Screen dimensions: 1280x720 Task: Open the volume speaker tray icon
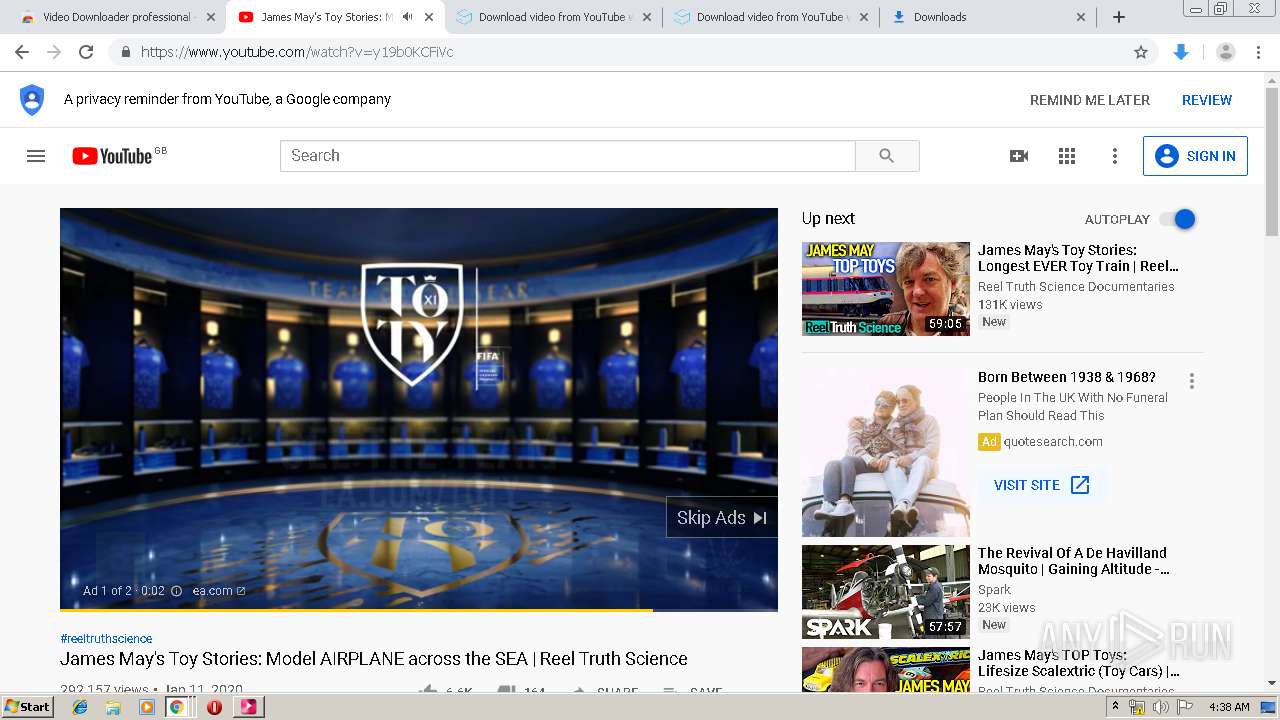point(1161,707)
